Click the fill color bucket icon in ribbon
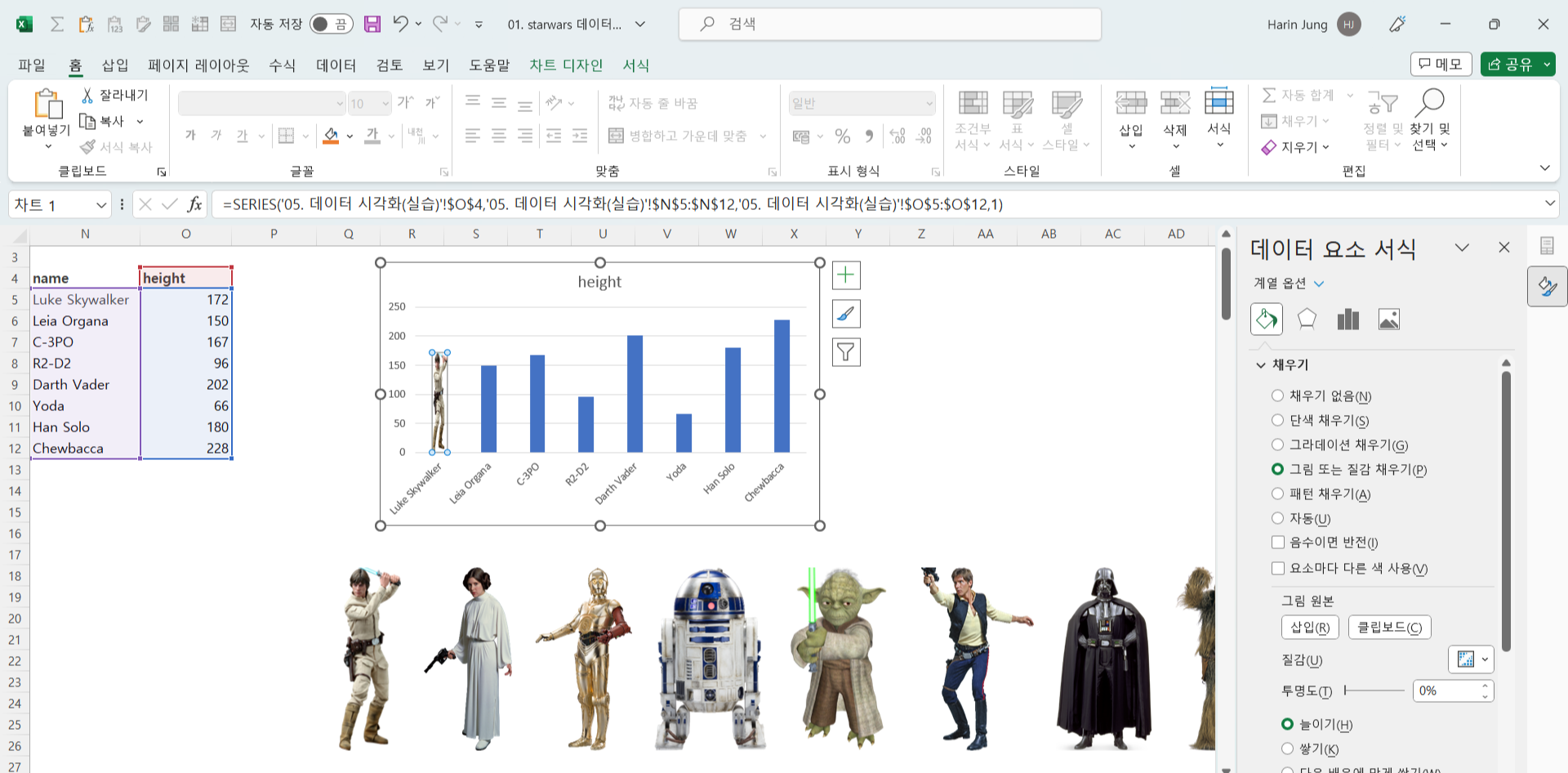This screenshot has height=773, width=1568. [331, 136]
